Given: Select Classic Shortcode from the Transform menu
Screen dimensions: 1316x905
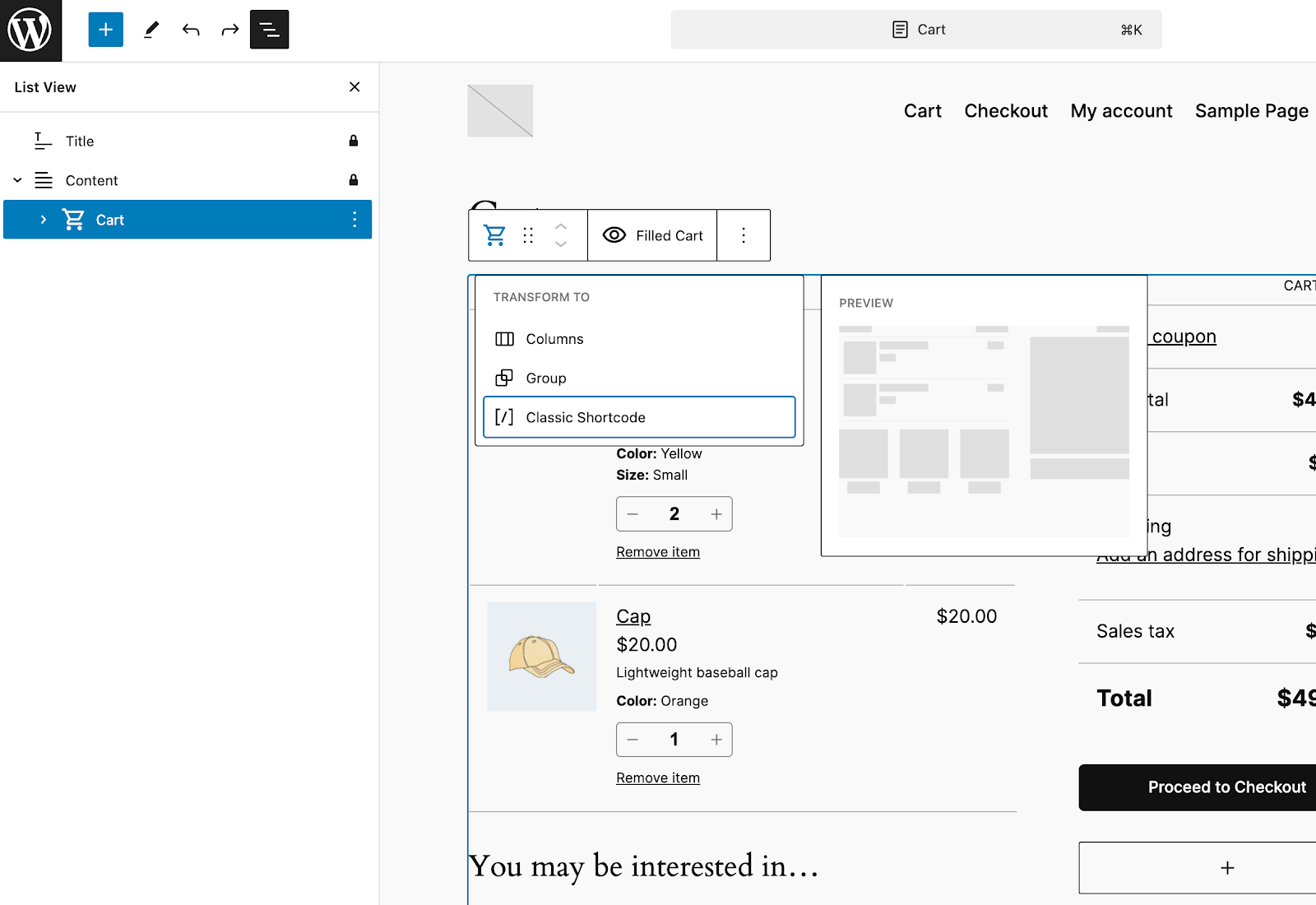Looking at the screenshot, I should click(x=639, y=417).
